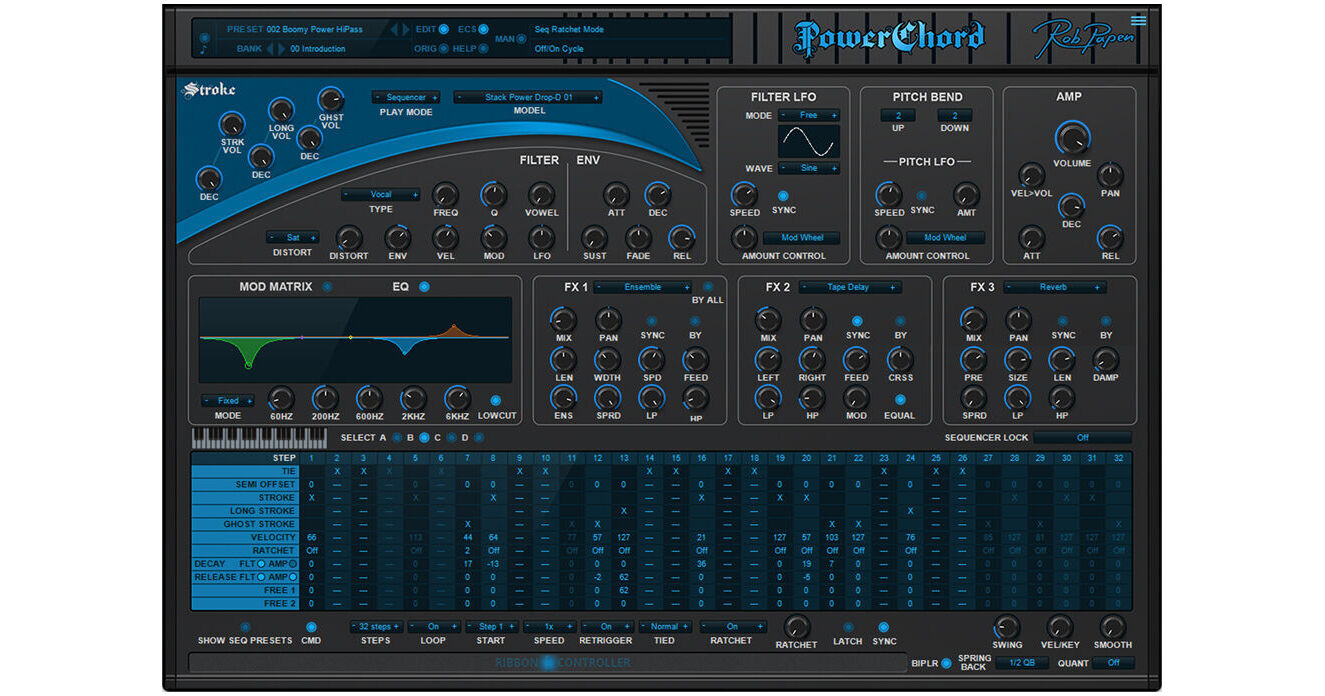The image size is (1325, 696).
Task: Click the filter VOWEL knob
Action: point(541,194)
